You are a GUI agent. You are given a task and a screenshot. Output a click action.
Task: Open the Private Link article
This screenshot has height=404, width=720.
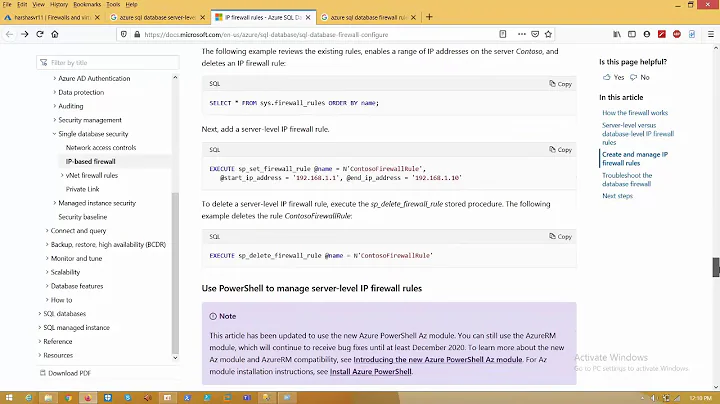(82, 189)
